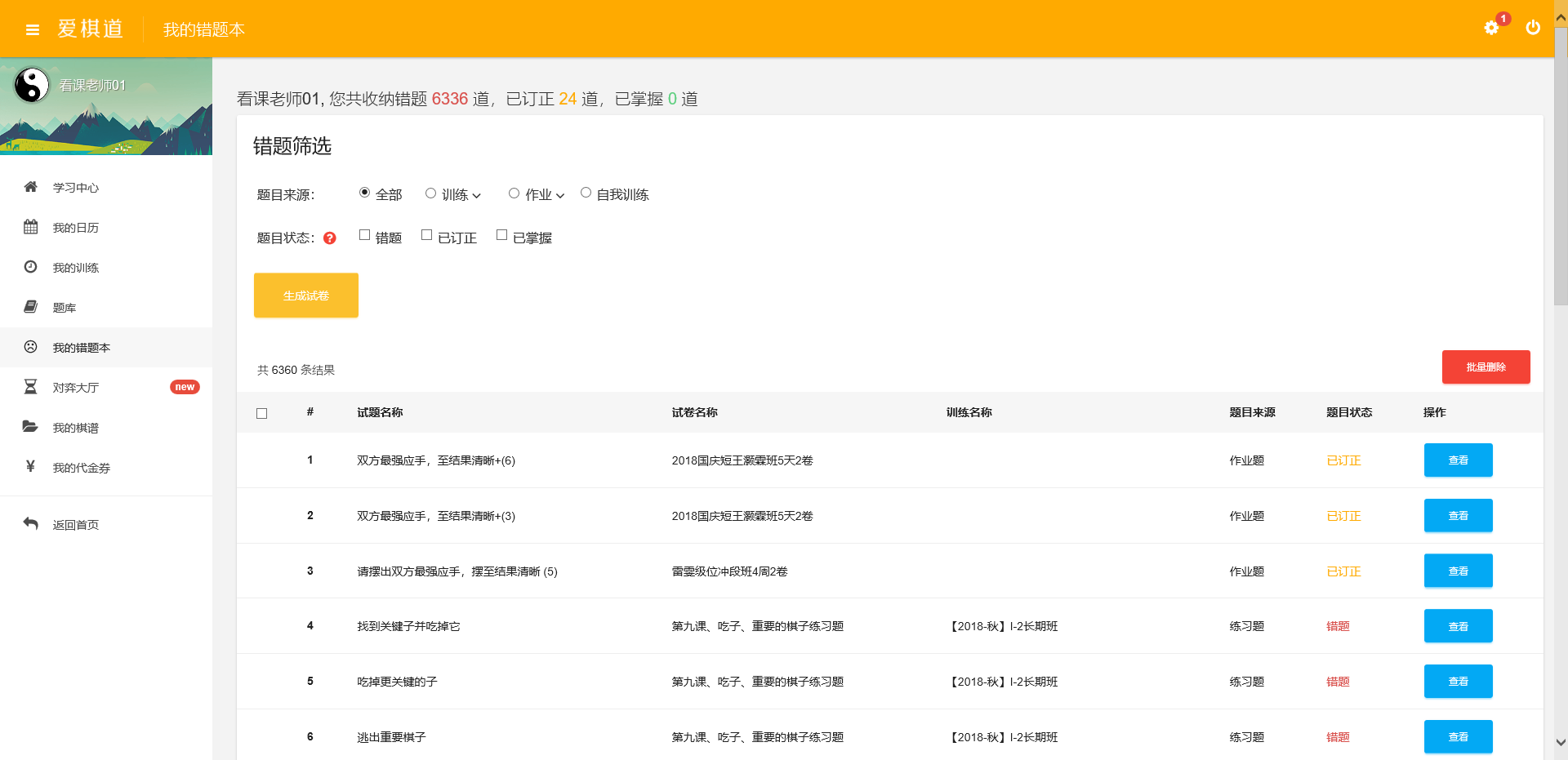This screenshot has height=760, width=1568.
Task: Click the red help question mark icon
Action: [330, 238]
